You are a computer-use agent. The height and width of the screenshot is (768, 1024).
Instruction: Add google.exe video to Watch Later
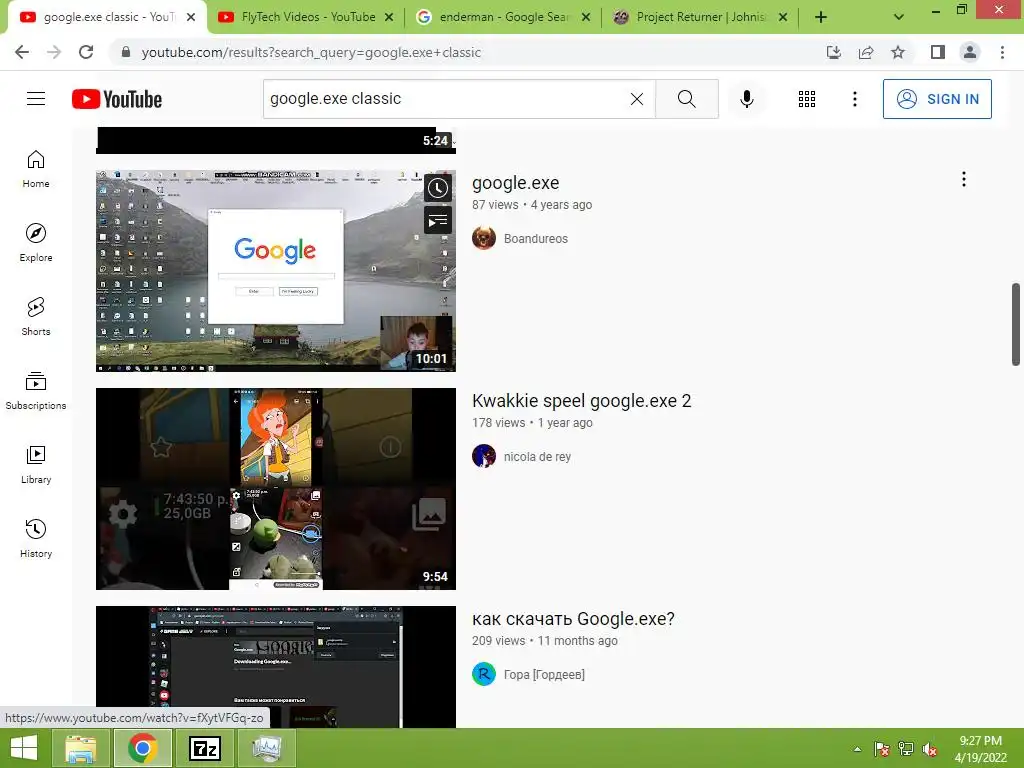click(x=438, y=188)
